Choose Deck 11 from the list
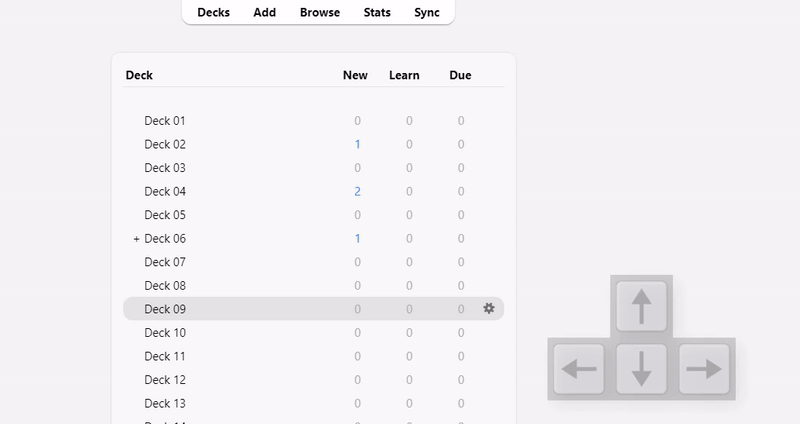800x424 pixels. point(165,356)
